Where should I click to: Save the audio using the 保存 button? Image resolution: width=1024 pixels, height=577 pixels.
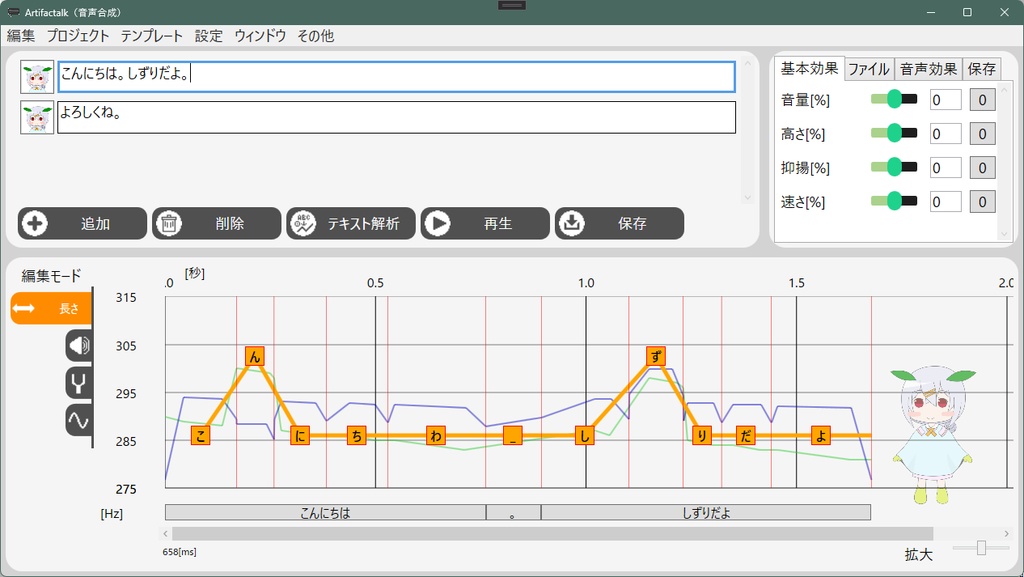pyautogui.click(x=620, y=223)
